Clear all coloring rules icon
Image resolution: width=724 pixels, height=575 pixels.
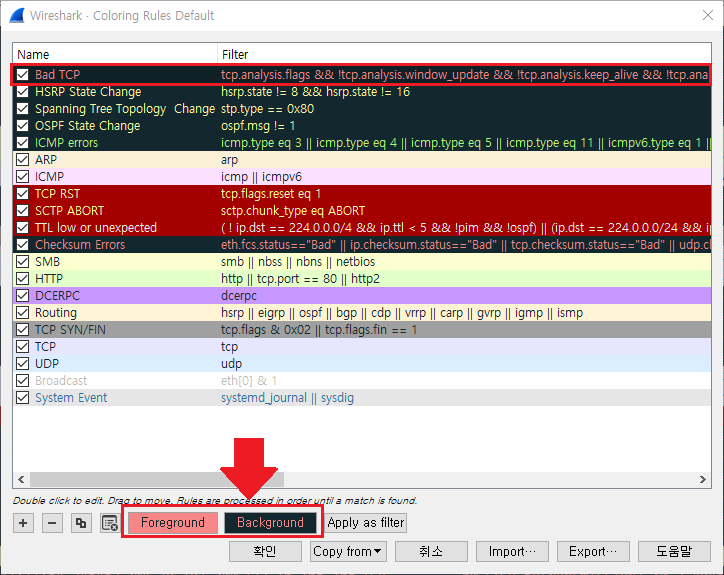click(110, 523)
